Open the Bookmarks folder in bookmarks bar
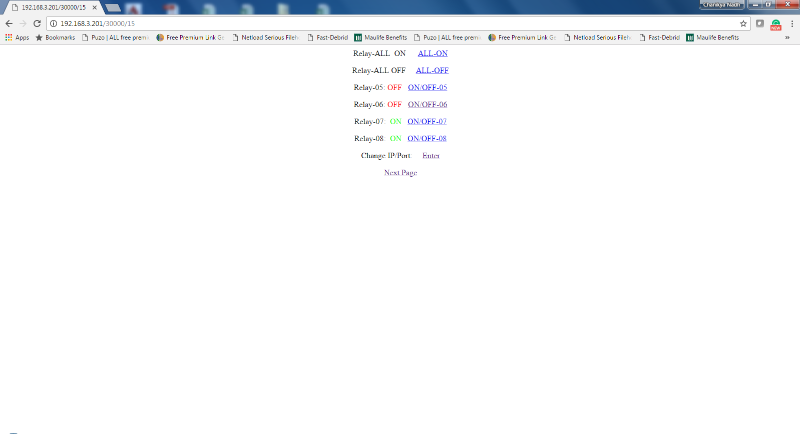The width and height of the screenshot is (800, 434). coord(55,37)
